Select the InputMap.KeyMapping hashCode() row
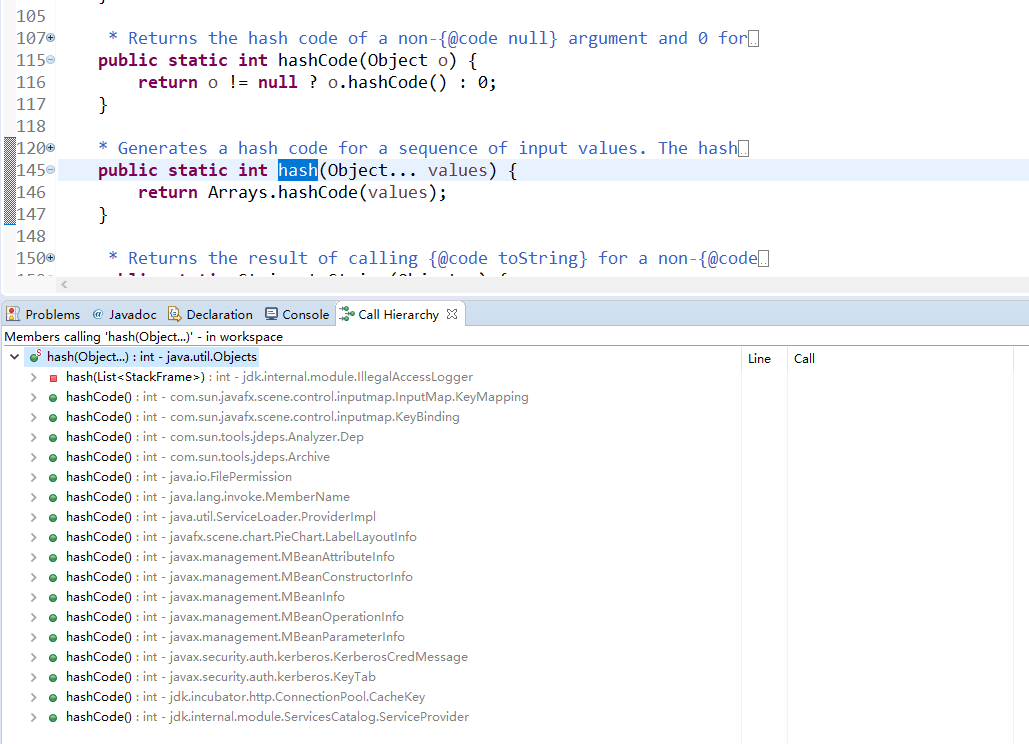 pos(289,397)
